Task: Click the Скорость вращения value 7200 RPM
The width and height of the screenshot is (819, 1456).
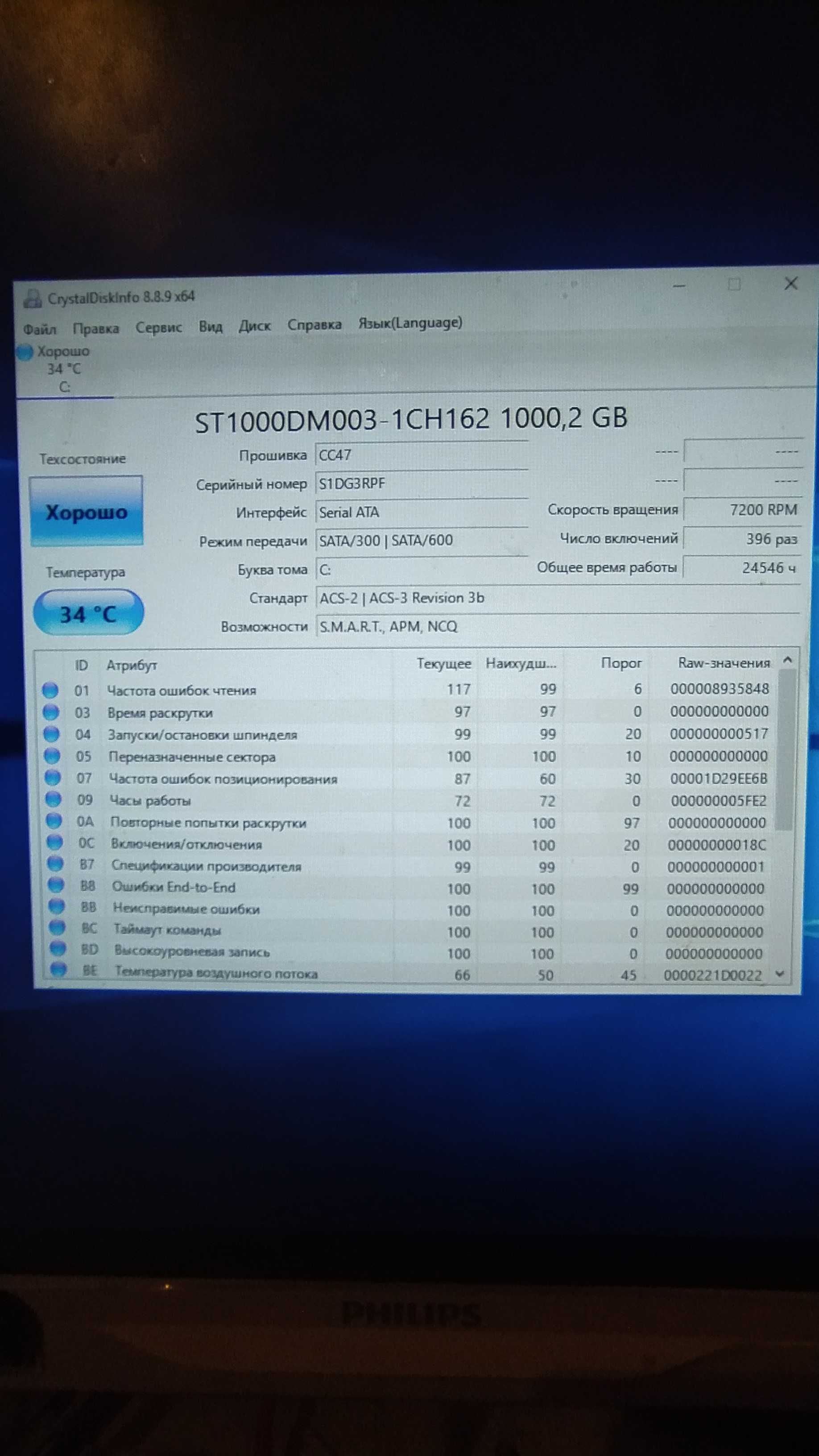Action: tap(742, 510)
